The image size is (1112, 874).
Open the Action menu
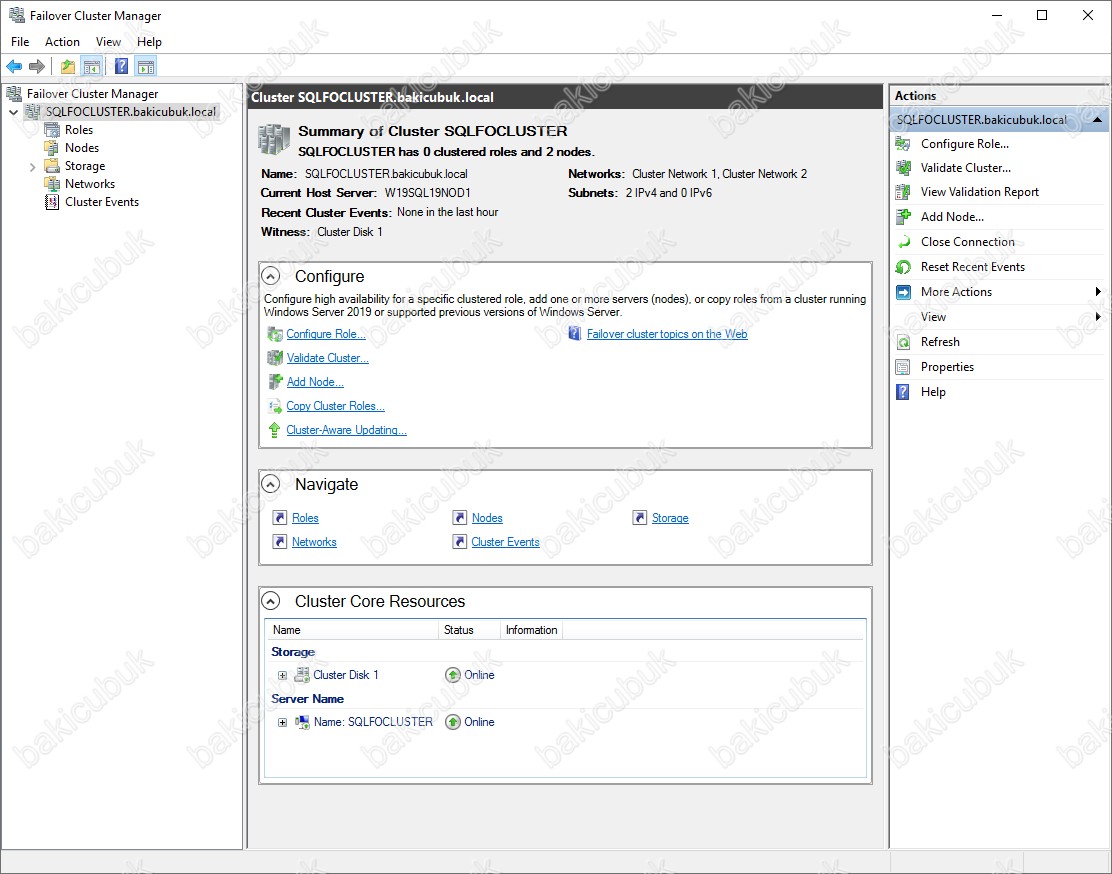[x=62, y=42]
